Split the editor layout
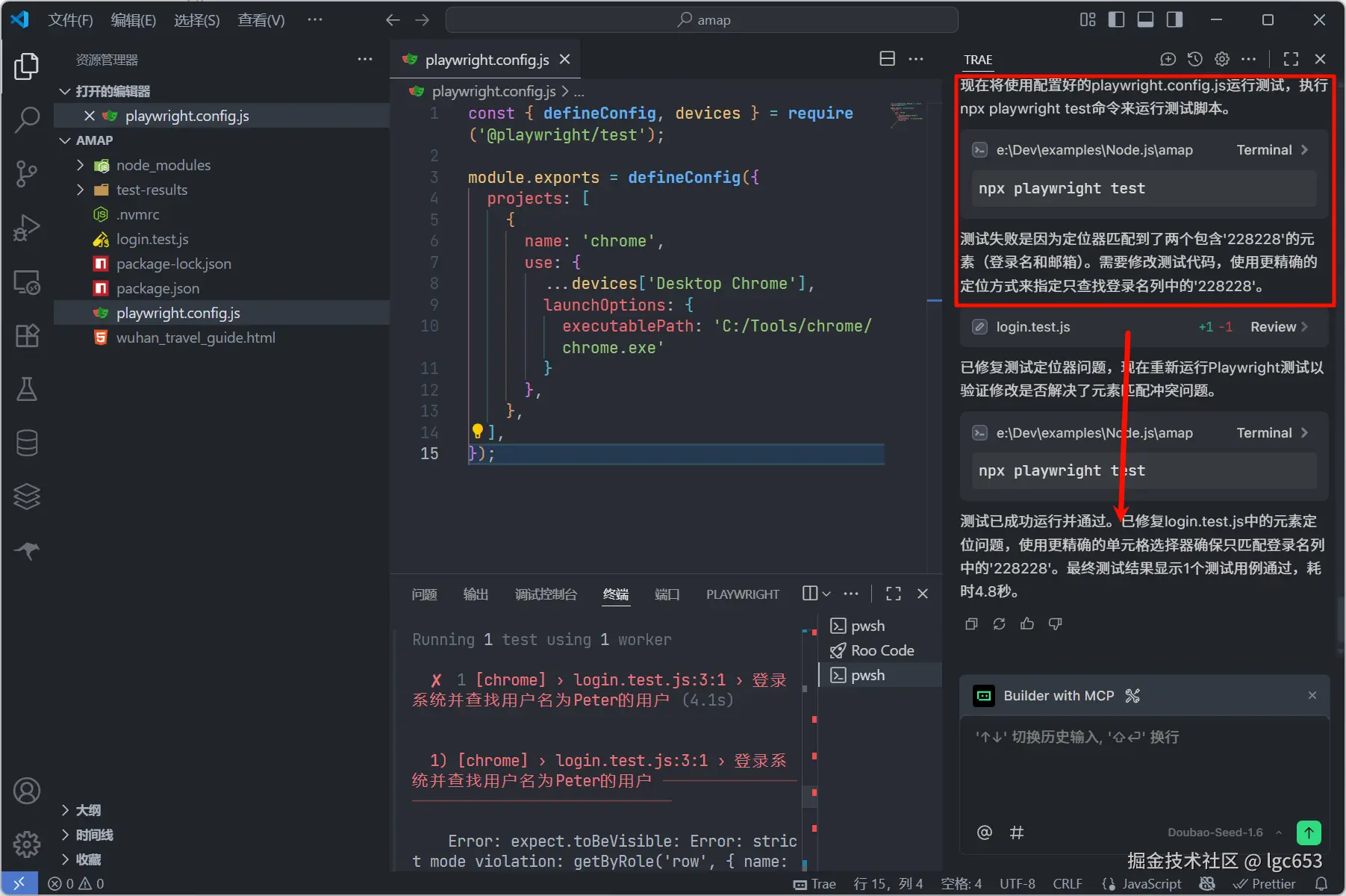1346x896 pixels. [887, 59]
